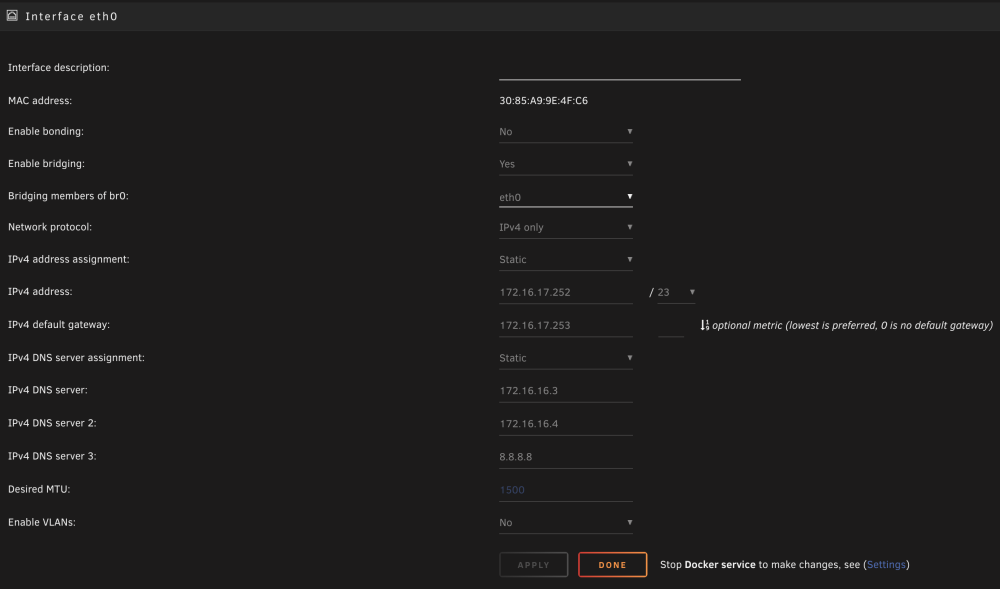1000x589 pixels.
Task: Click the Interface description label
Action: pos(59,68)
